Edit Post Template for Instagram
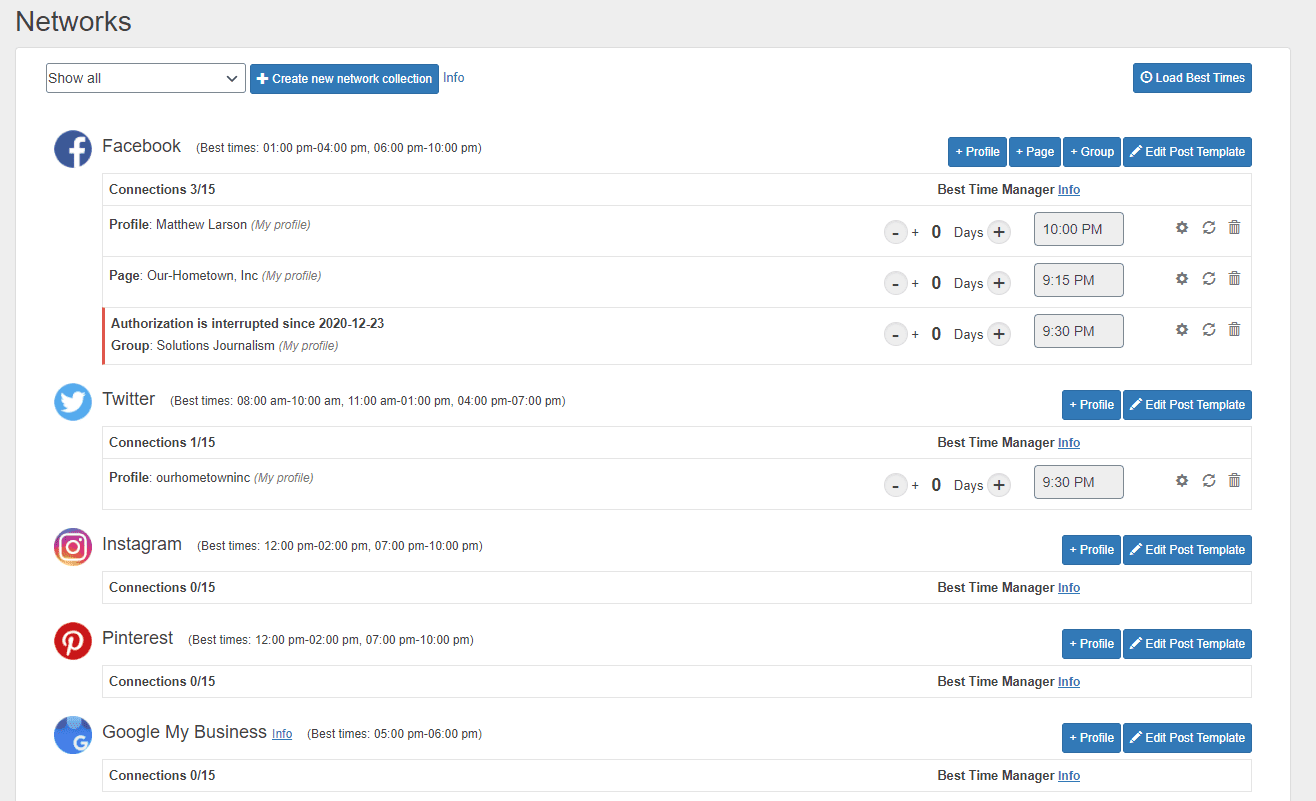Screen dimensions: 1316x801 point(1187,550)
